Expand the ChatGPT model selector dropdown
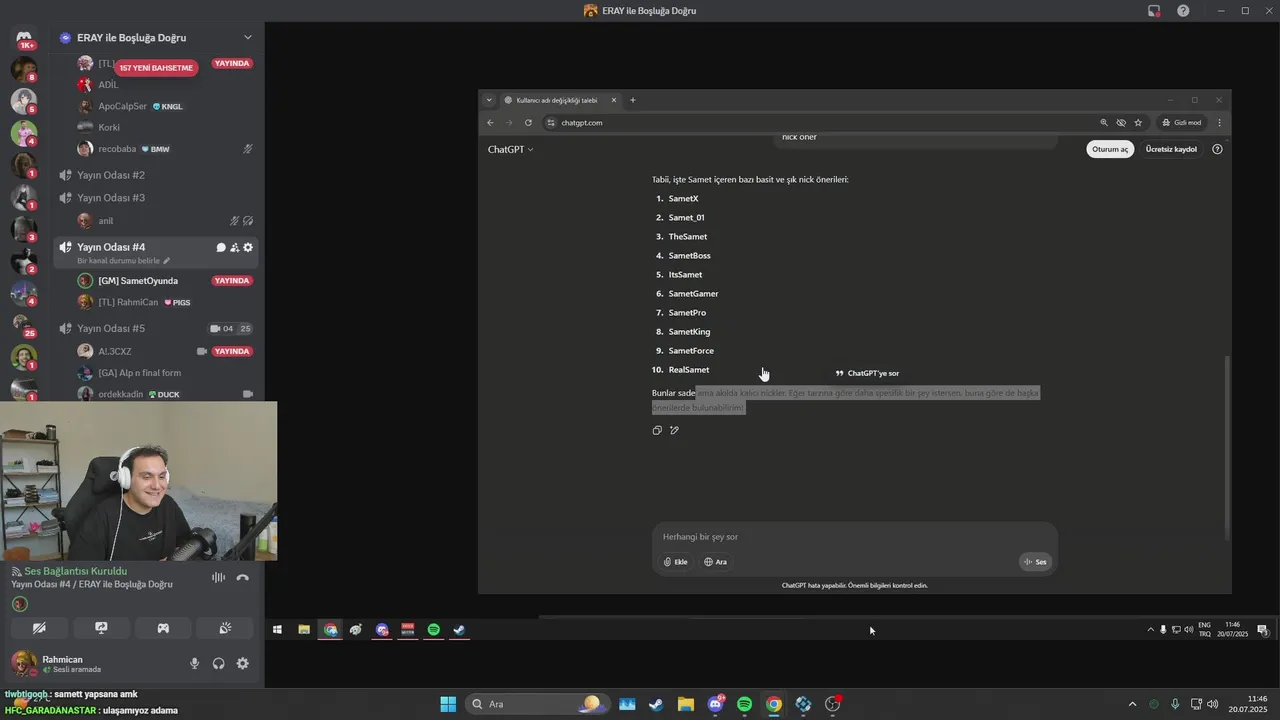The image size is (1280, 720). (510, 150)
